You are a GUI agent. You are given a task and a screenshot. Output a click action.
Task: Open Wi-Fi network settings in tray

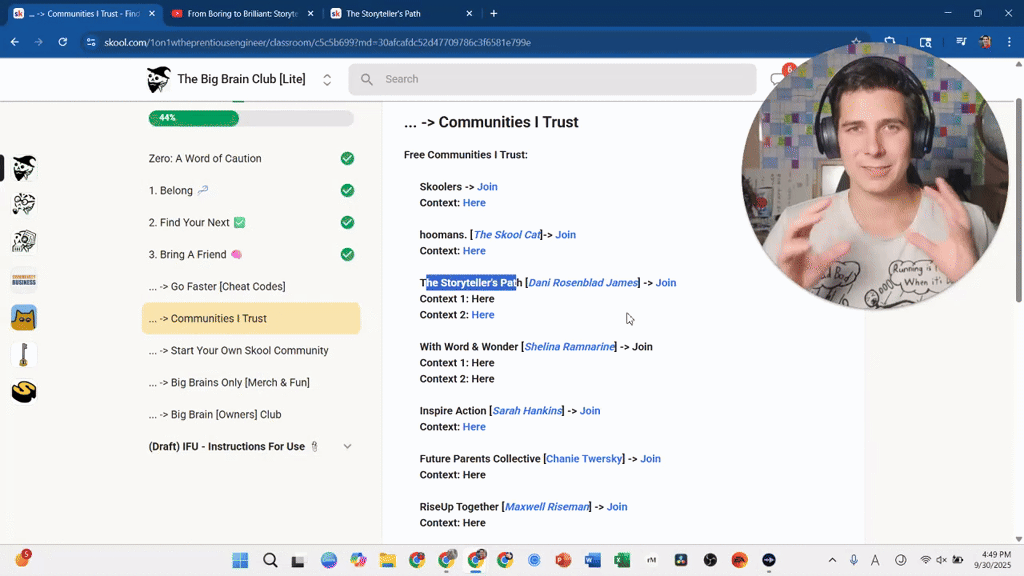click(925, 560)
